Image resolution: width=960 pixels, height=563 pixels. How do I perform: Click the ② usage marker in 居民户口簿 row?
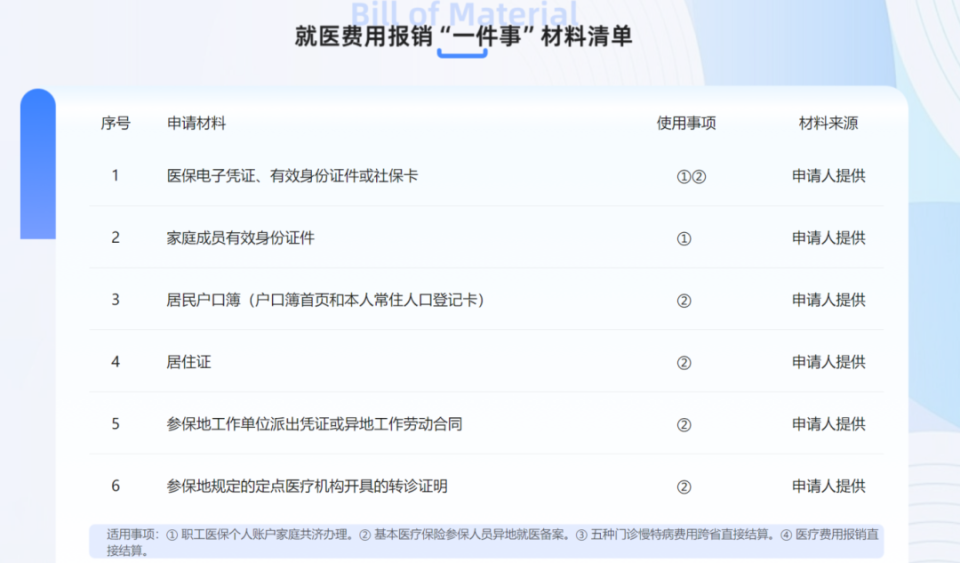click(684, 300)
